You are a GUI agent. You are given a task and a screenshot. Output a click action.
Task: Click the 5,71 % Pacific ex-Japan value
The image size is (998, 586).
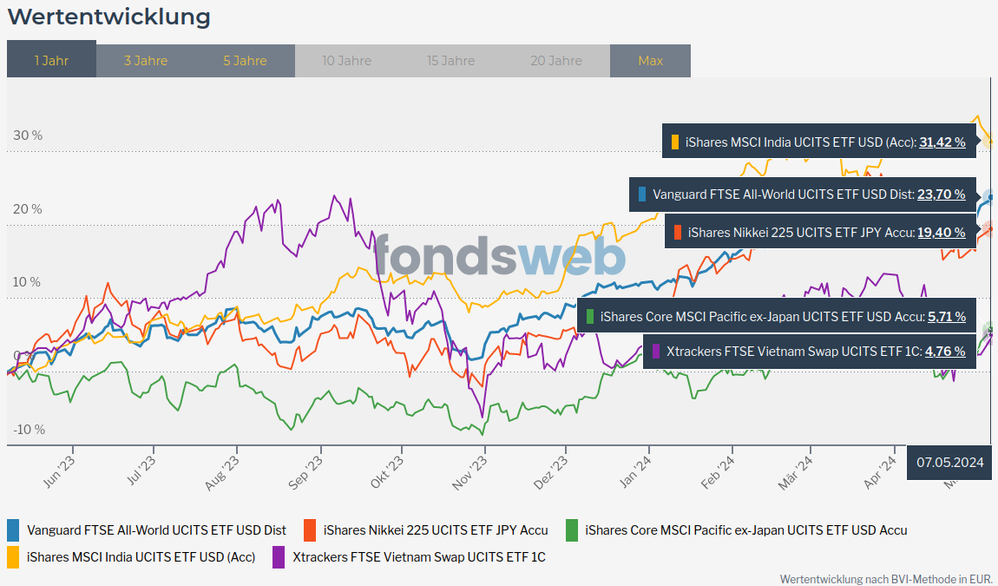[945, 316]
